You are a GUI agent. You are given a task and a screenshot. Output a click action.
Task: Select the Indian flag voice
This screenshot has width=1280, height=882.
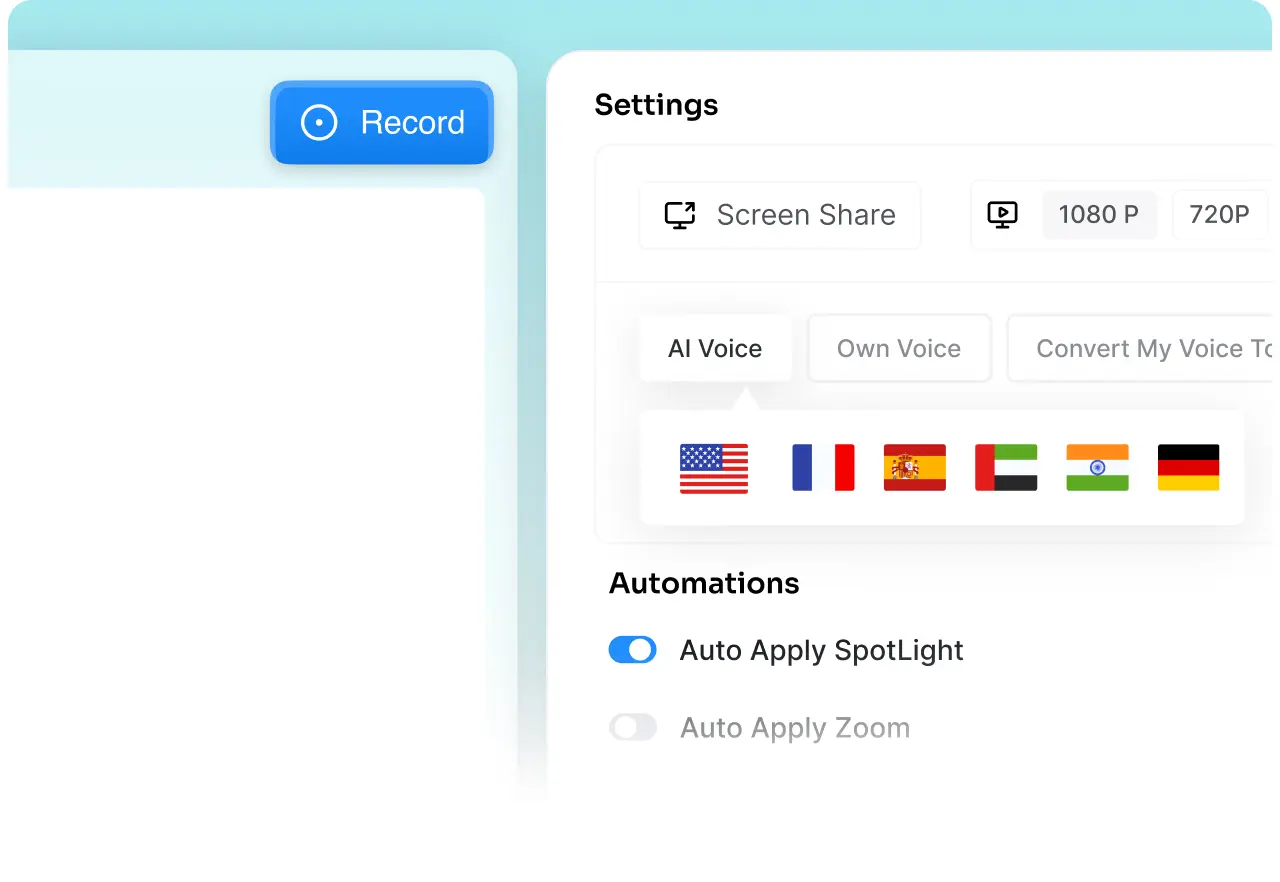pos(1098,468)
